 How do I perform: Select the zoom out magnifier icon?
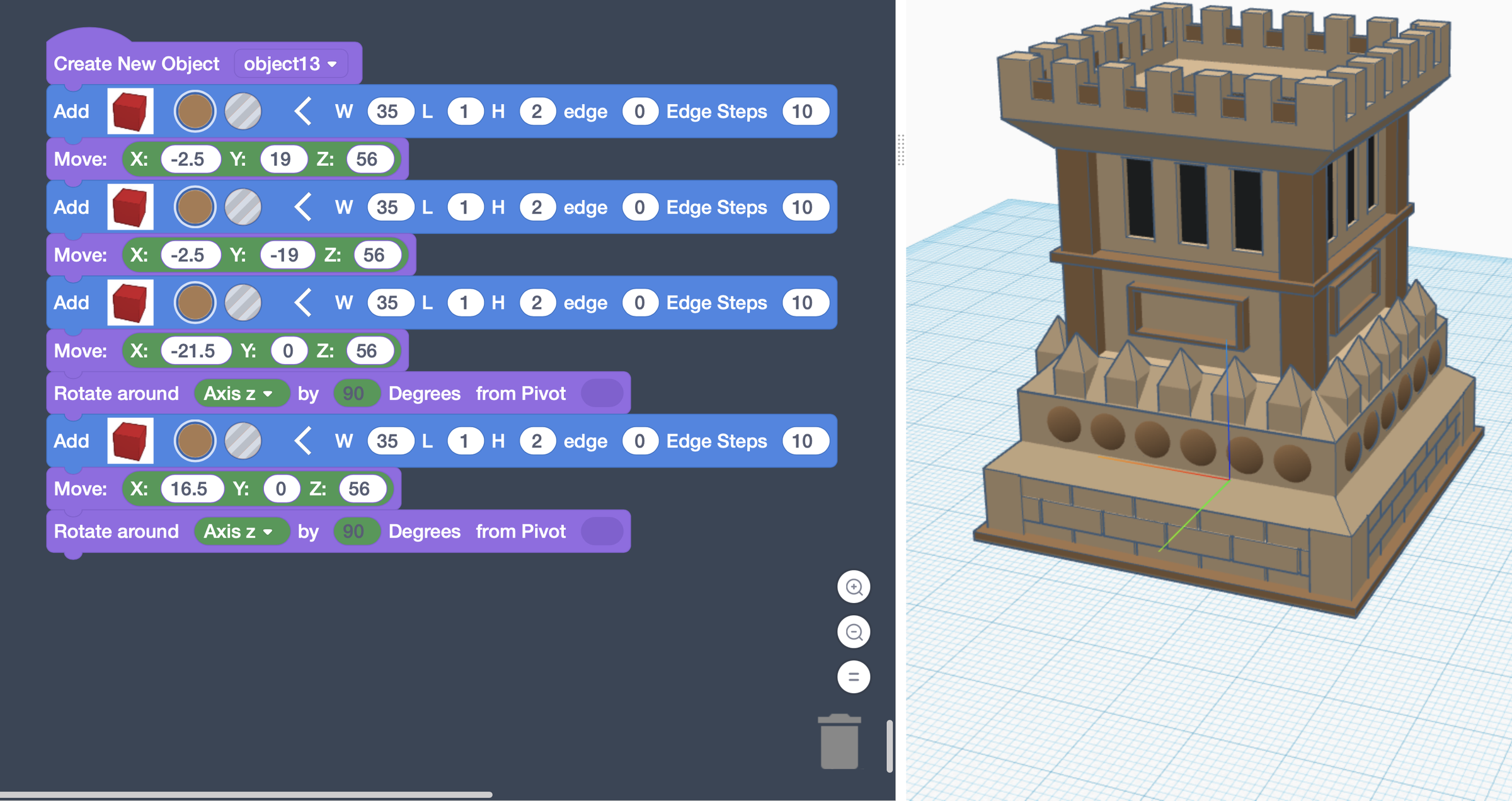click(854, 631)
